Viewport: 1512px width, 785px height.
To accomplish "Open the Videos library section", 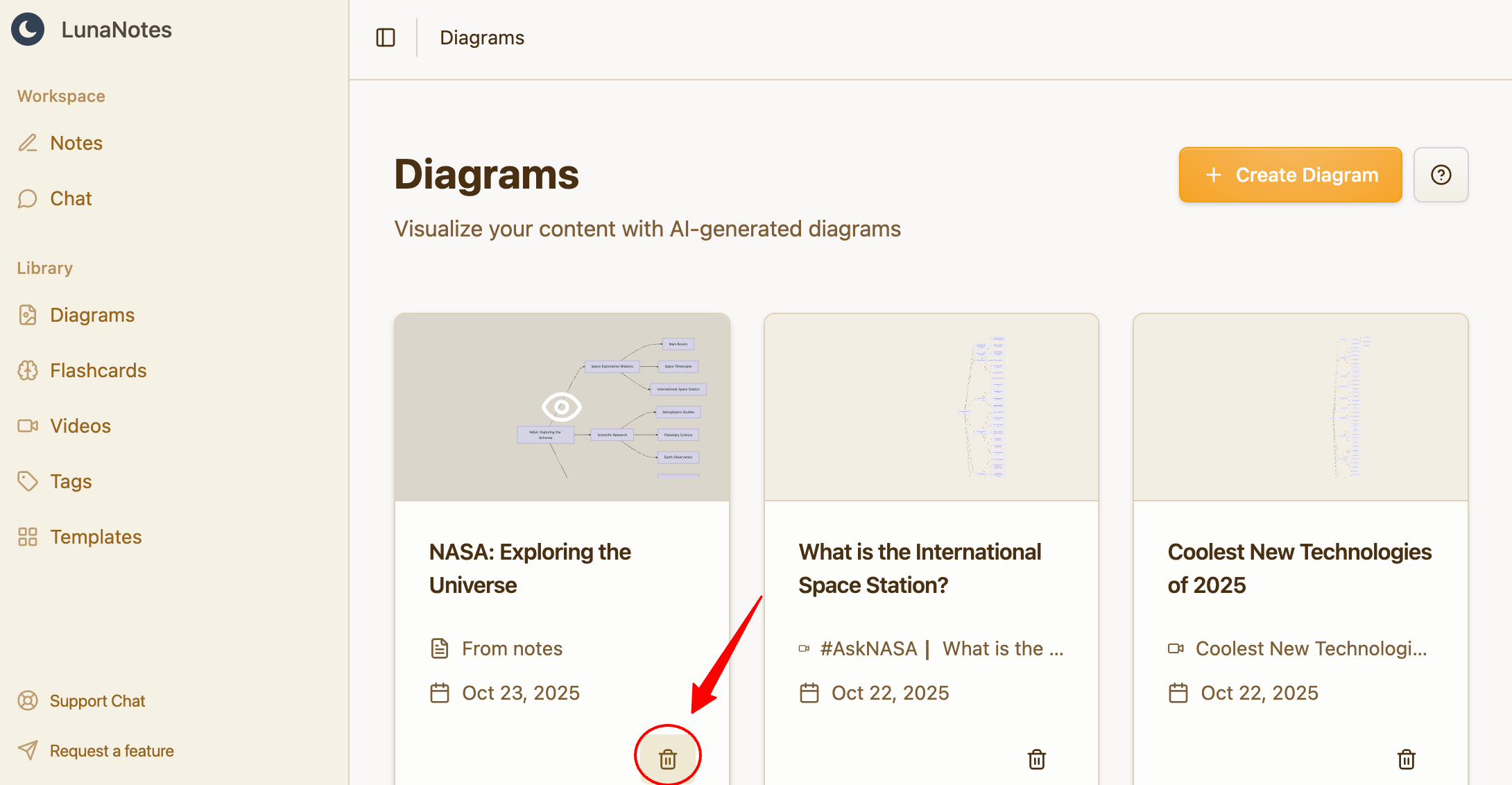I will [x=80, y=426].
